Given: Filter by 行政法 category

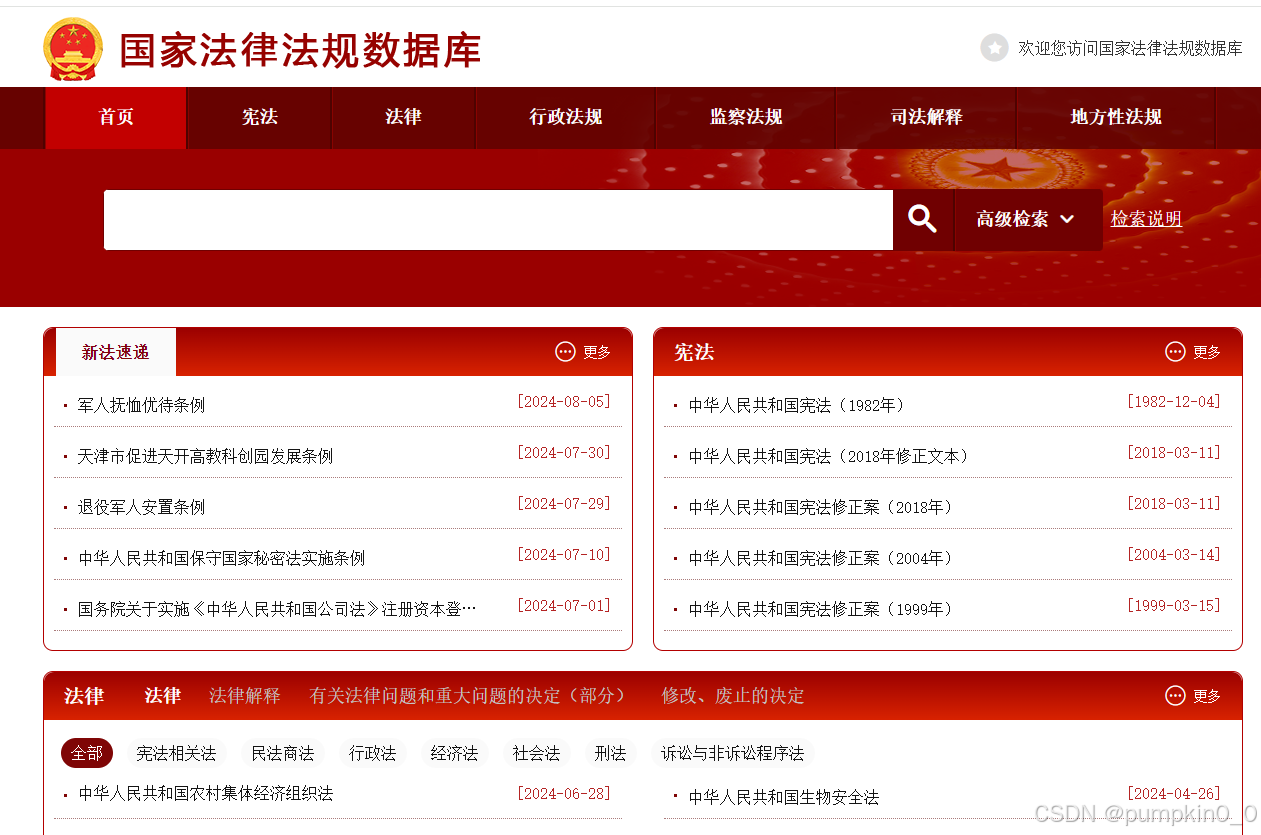Looking at the screenshot, I should pyautogui.click(x=373, y=753).
